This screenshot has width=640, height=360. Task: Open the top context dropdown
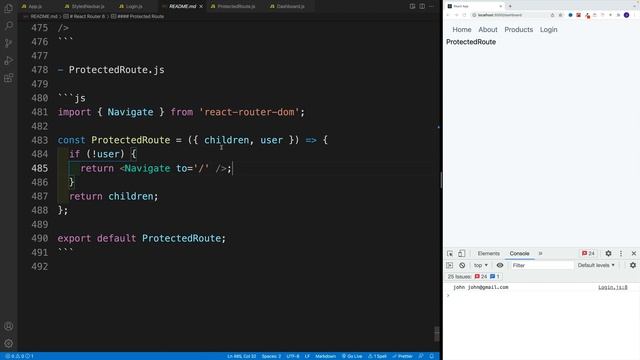pos(480,265)
